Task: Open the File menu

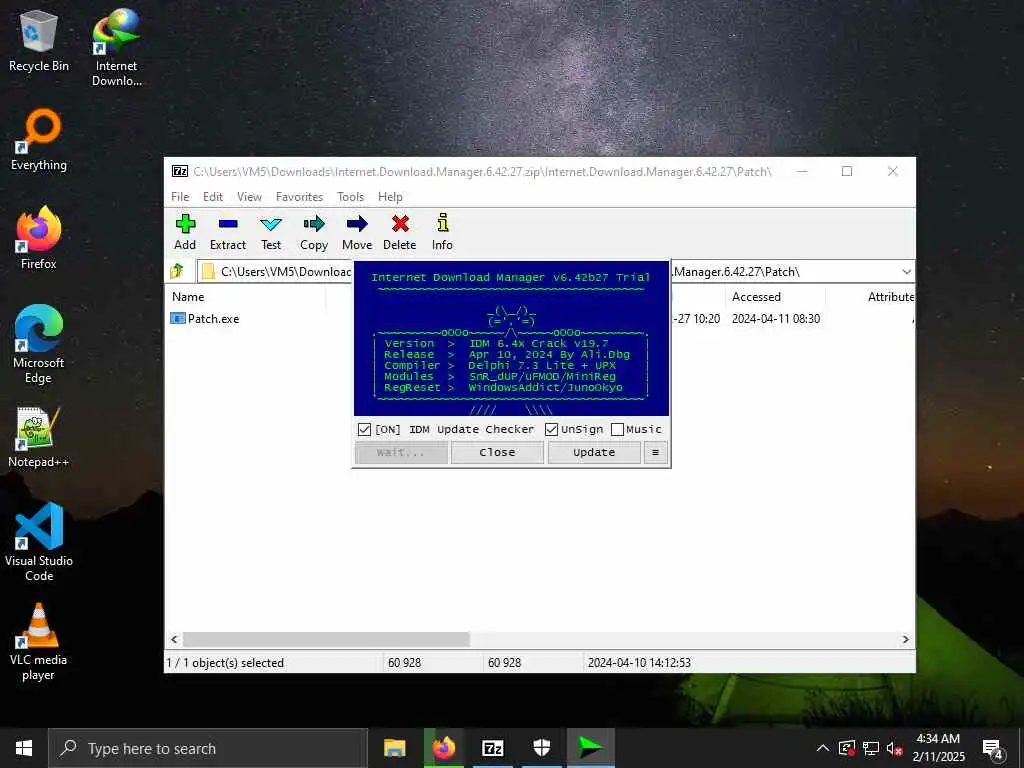Action: 180,197
